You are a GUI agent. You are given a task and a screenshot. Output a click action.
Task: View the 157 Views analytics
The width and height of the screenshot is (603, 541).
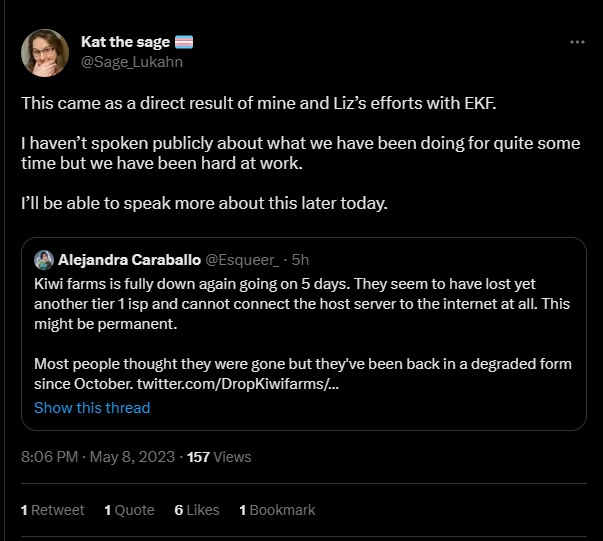(x=219, y=456)
